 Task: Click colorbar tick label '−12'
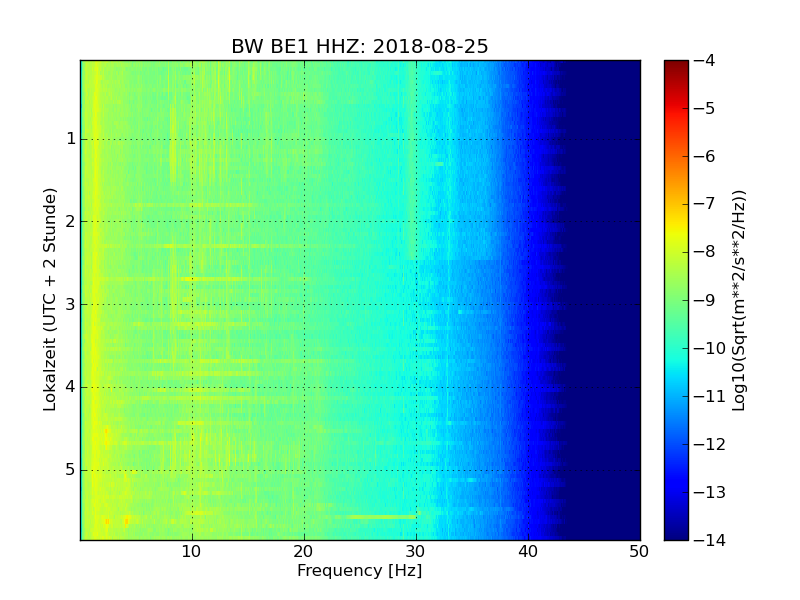[x=710, y=444]
